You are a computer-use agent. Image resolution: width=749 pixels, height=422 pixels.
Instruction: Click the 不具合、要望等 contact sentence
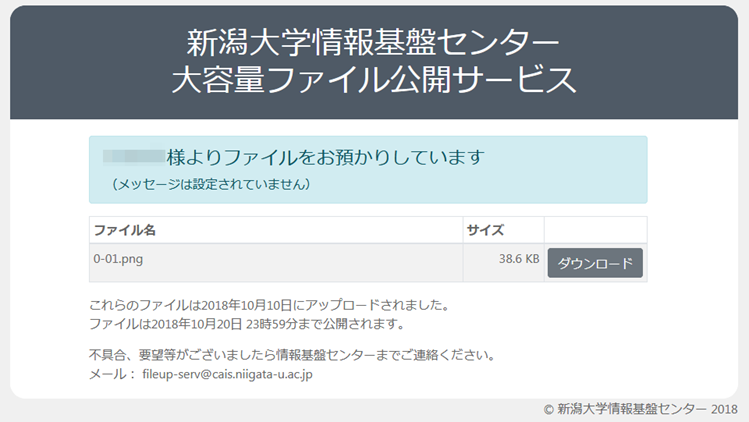click(x=292, y=355)
